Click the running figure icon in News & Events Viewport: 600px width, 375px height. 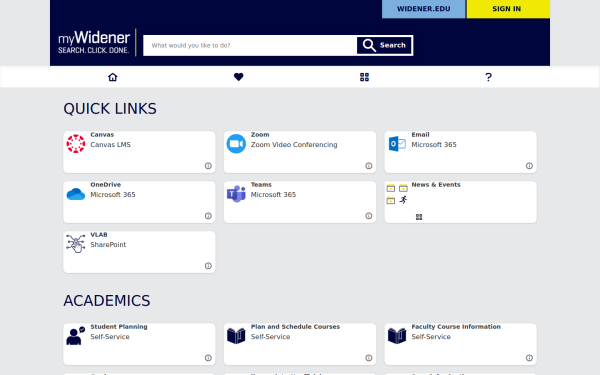pyautogui.click(x=403, y=200)
